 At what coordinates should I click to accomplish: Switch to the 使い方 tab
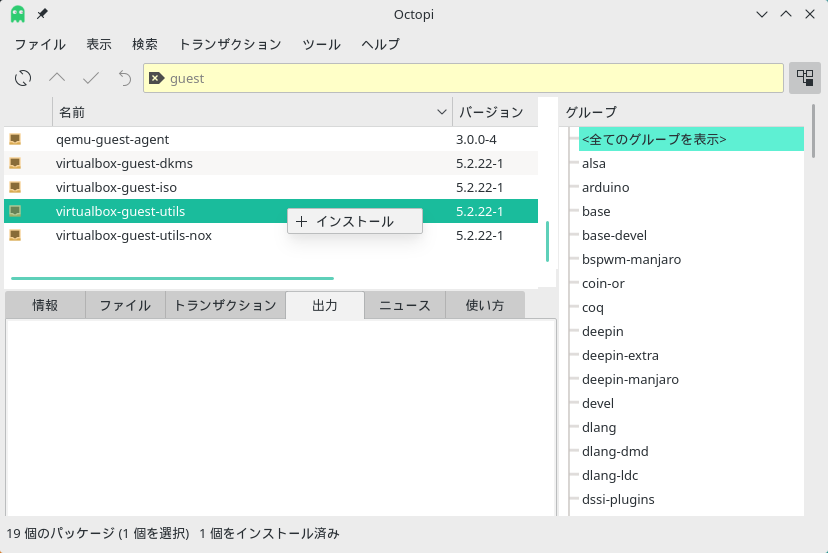coord(485,305)
